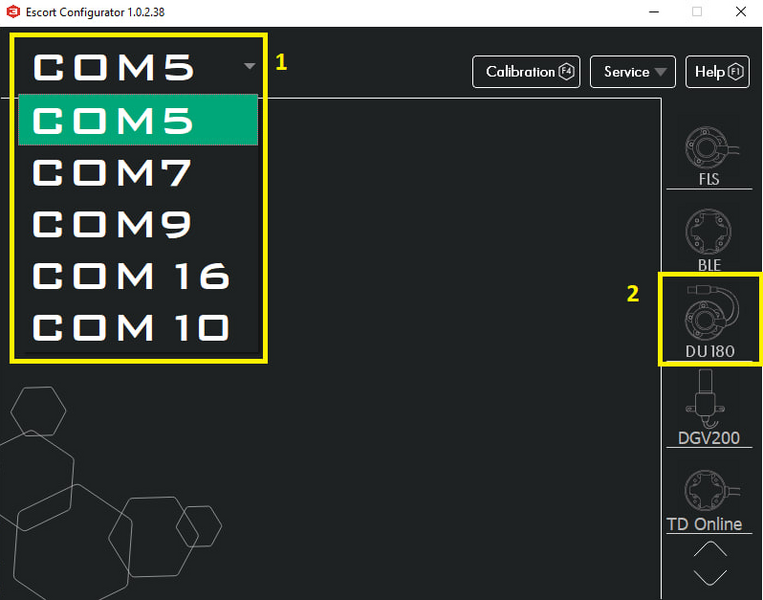
Task: Click the Escort Configurator logo icon
Action: point(13,12)
